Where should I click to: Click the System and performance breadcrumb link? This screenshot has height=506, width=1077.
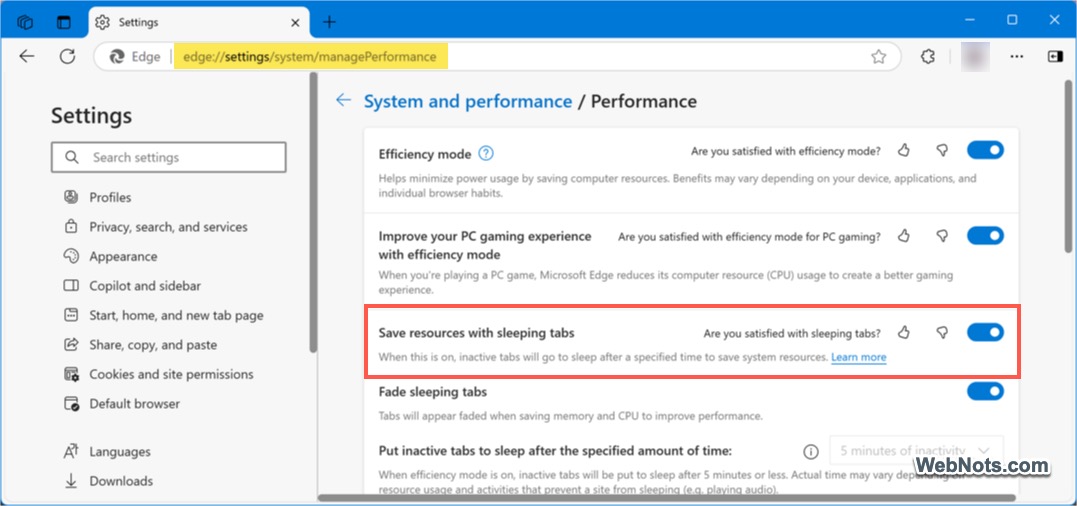click(468, 101)
